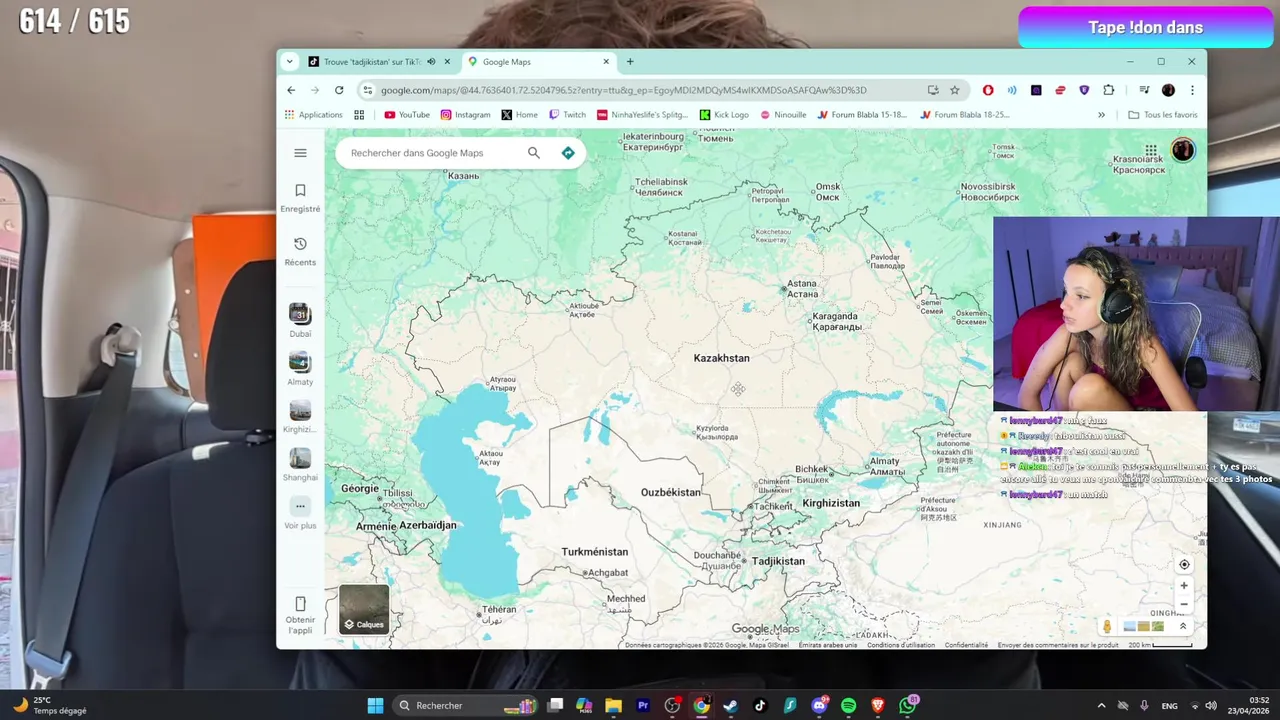
Task: Click the magnifier search icon in Maps
Action: [x=534, y=153]
